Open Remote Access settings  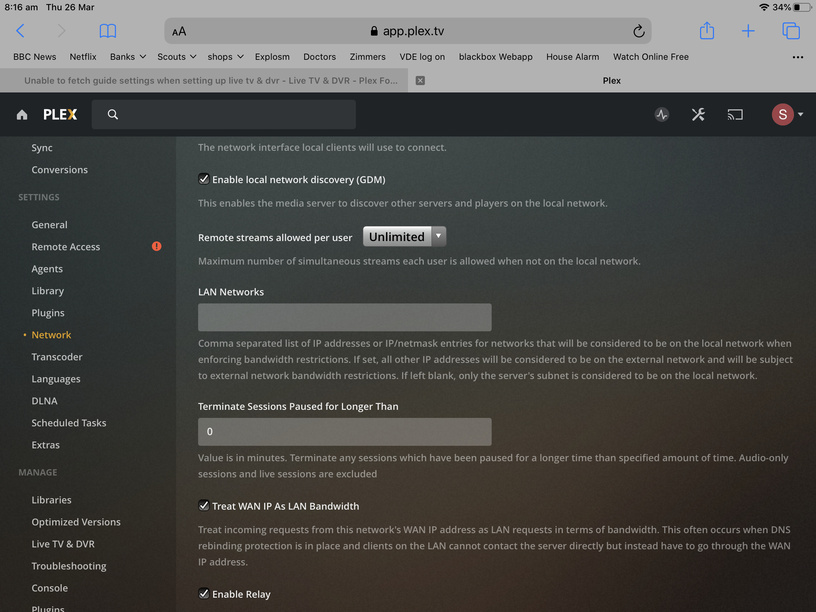(x=66, y=247)
